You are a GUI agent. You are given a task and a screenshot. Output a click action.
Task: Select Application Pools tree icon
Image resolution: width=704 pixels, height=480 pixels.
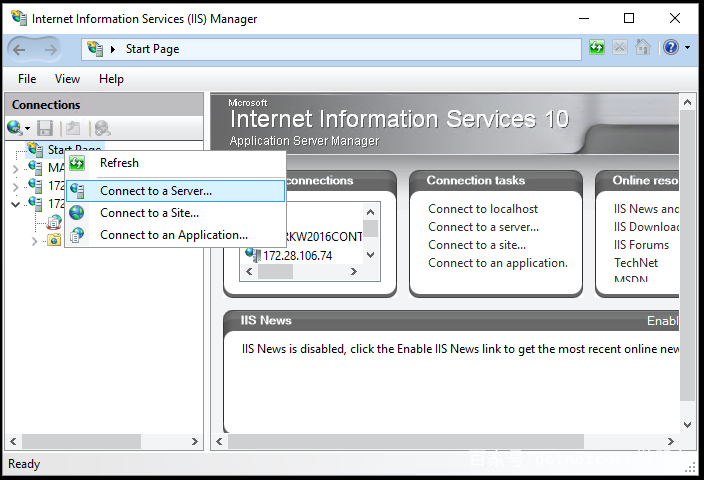55,222
